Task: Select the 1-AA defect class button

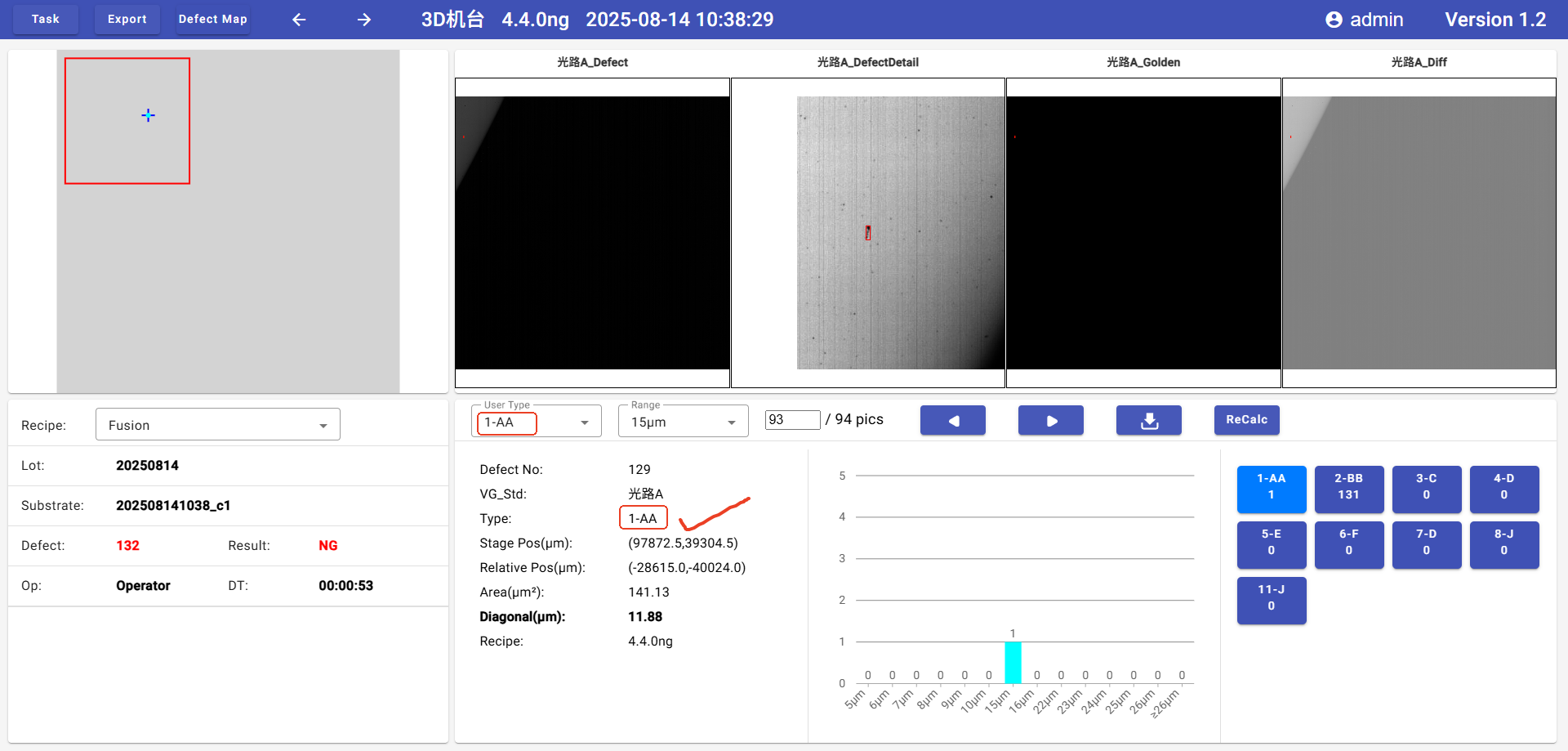Action: tap(1271, 488)
